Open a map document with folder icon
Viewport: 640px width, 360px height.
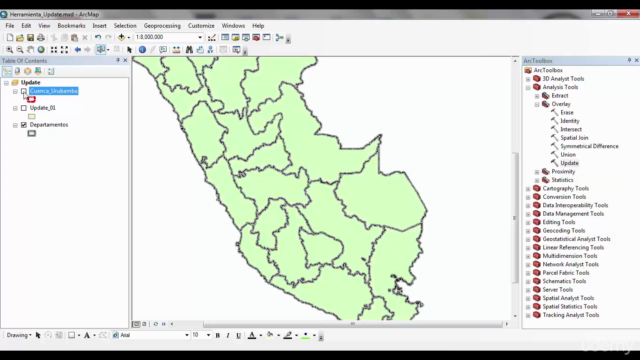coord(20,38)
